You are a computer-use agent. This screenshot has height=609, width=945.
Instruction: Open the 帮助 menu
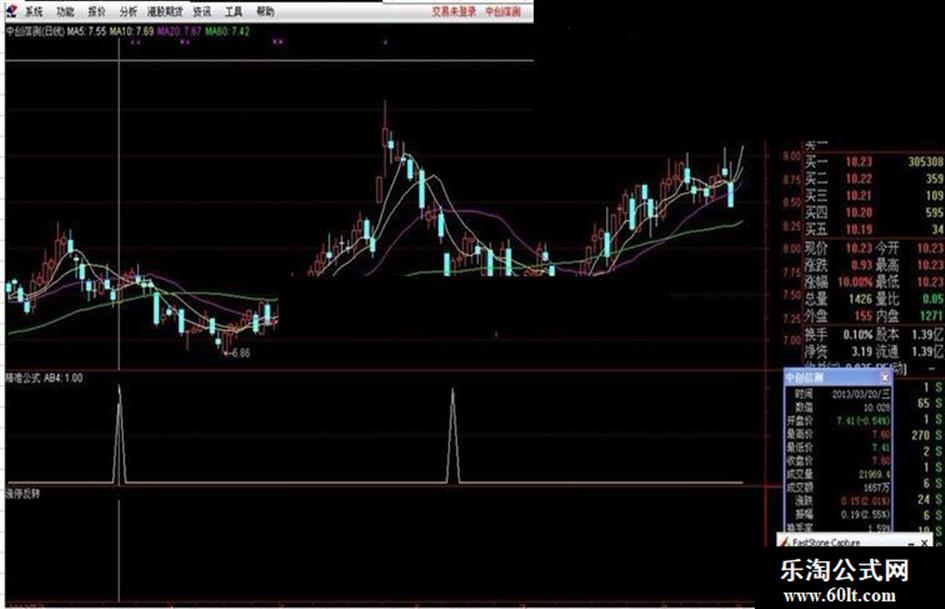(265, 11)
